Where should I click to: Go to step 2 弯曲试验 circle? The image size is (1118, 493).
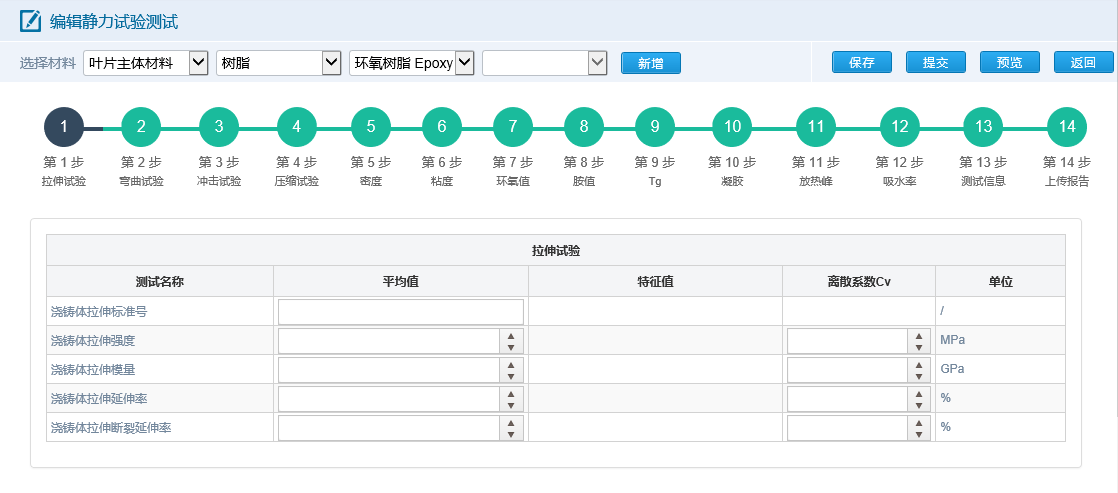pos(141,127)
